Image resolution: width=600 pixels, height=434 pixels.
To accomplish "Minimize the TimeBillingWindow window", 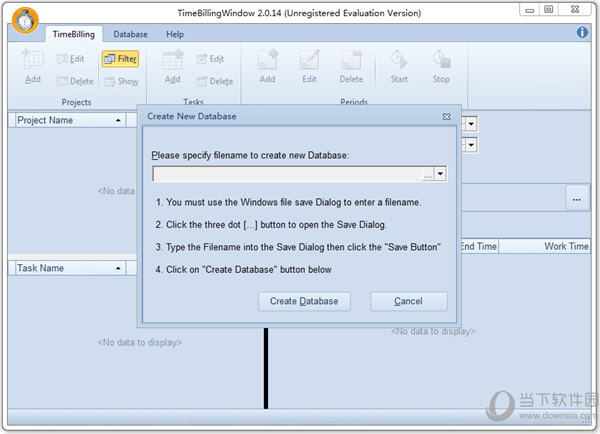I will click(530, 10).
